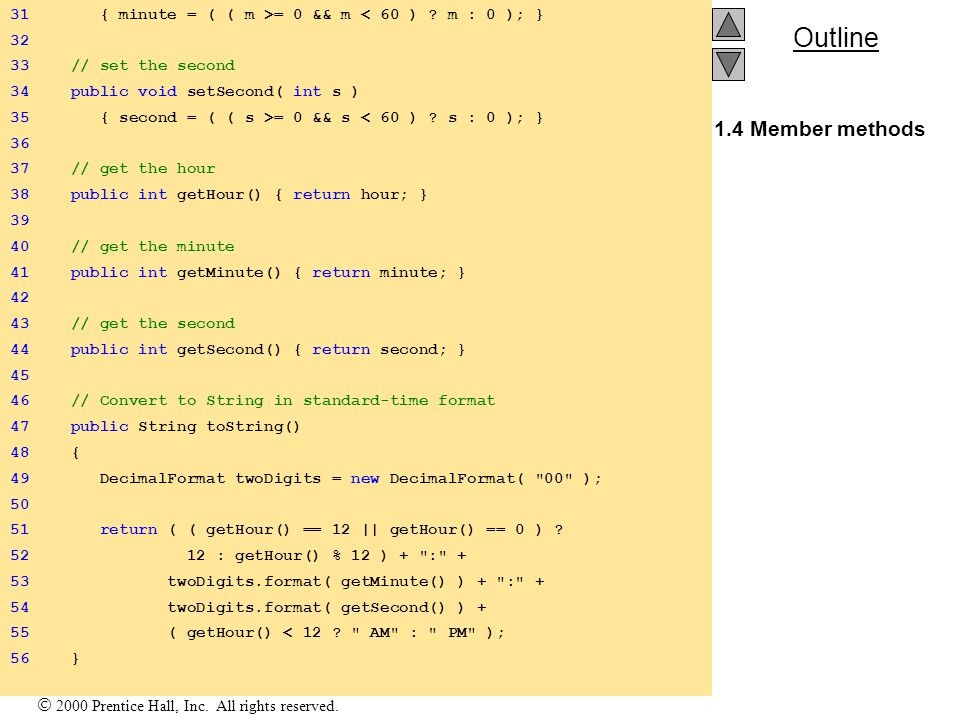960x720 pixels.
Task: Click the '{ minute = ( ( m >= 0' line
Action: 321,15
